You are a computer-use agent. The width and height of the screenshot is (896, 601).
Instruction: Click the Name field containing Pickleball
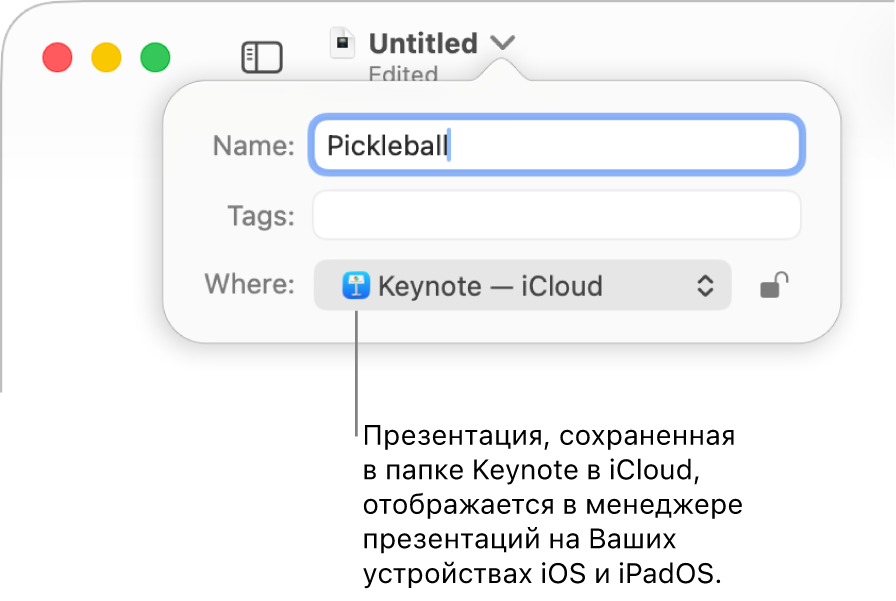point(556,145)
